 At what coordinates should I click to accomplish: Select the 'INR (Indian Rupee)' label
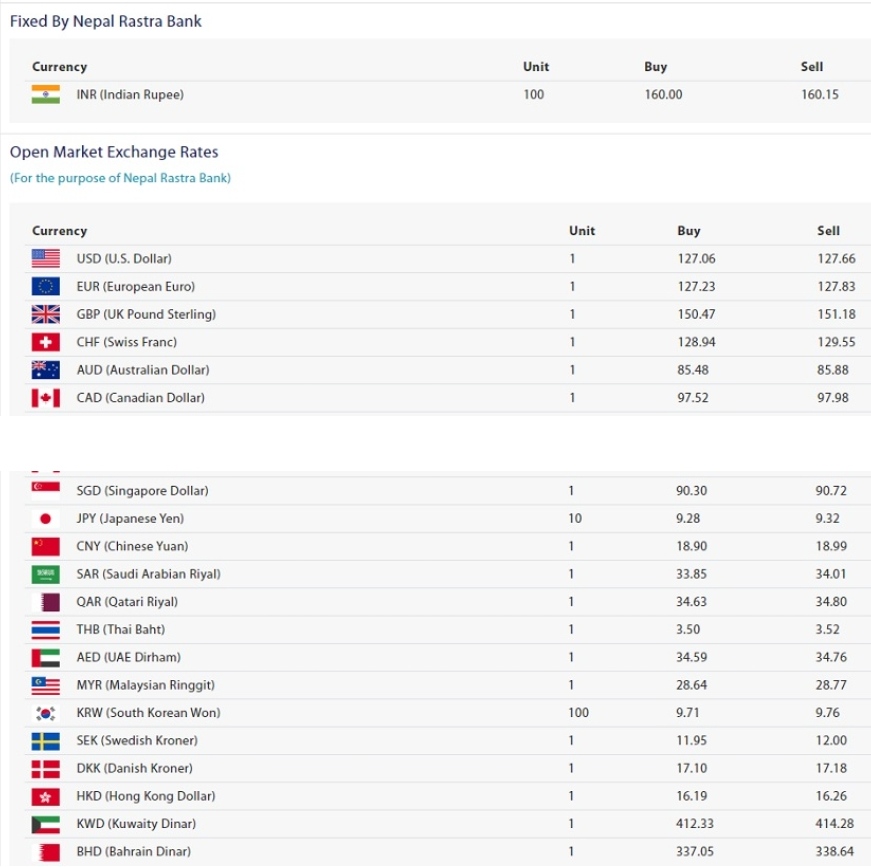130,95
